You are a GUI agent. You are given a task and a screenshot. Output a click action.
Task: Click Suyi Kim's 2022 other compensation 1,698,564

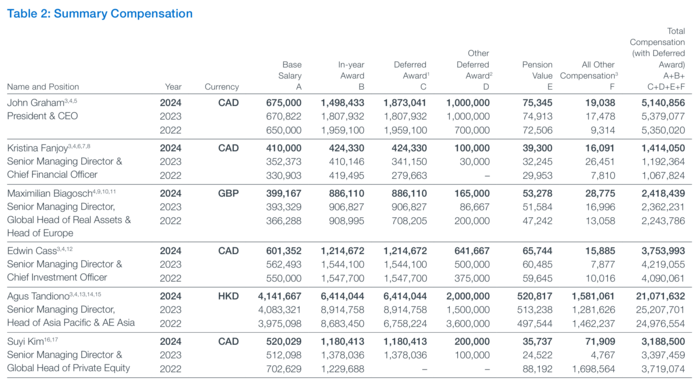pyautogui.click(x=593, y=369)
